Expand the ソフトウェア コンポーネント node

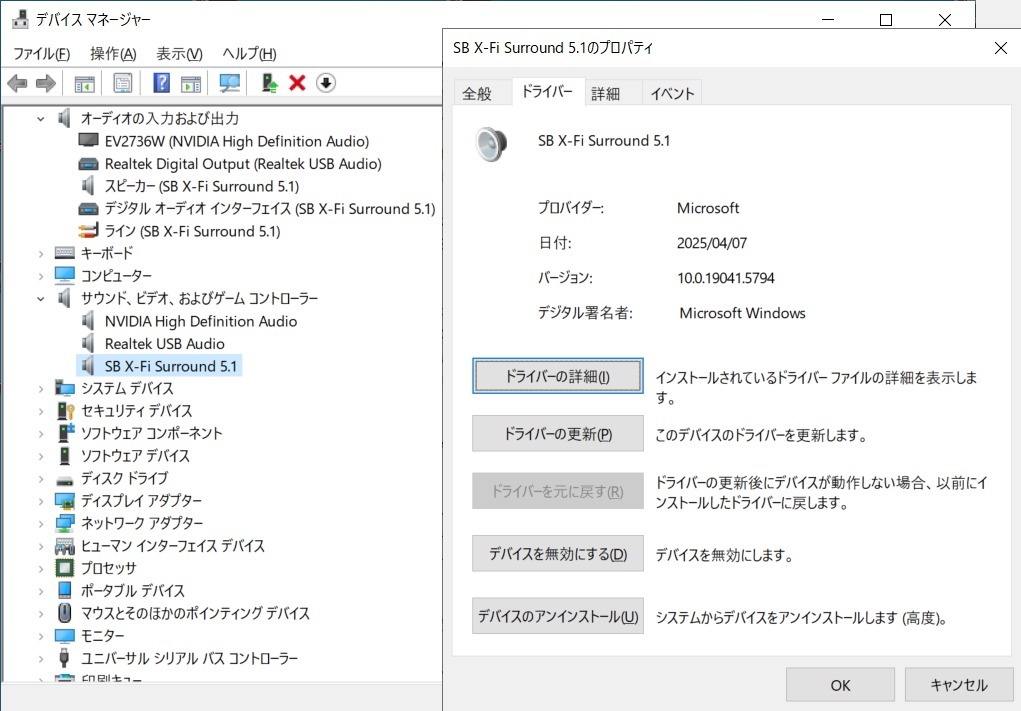[x=41, y=434]
